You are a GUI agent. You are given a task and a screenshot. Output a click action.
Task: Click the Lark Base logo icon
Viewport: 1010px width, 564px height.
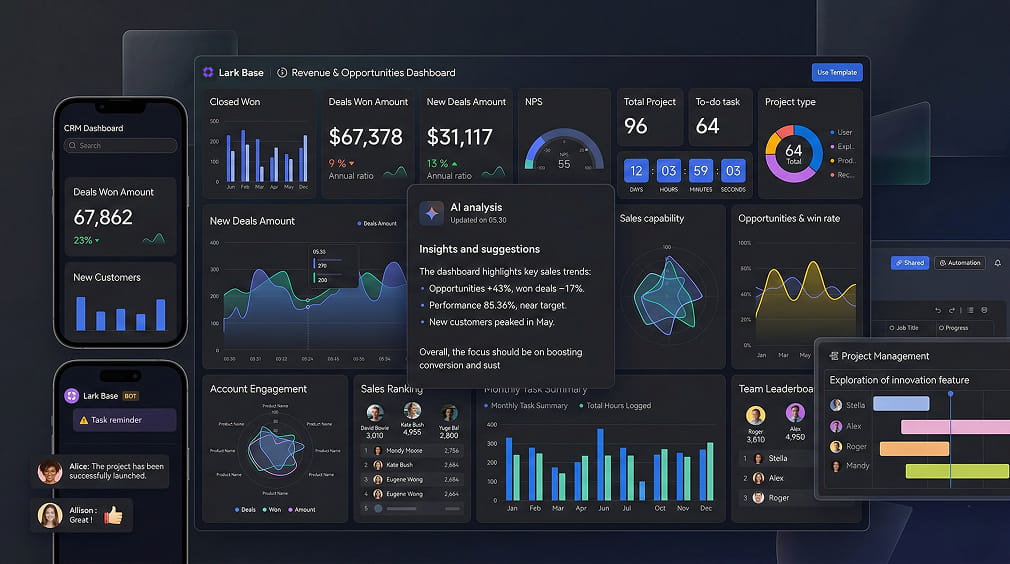(x=208, y=72)
